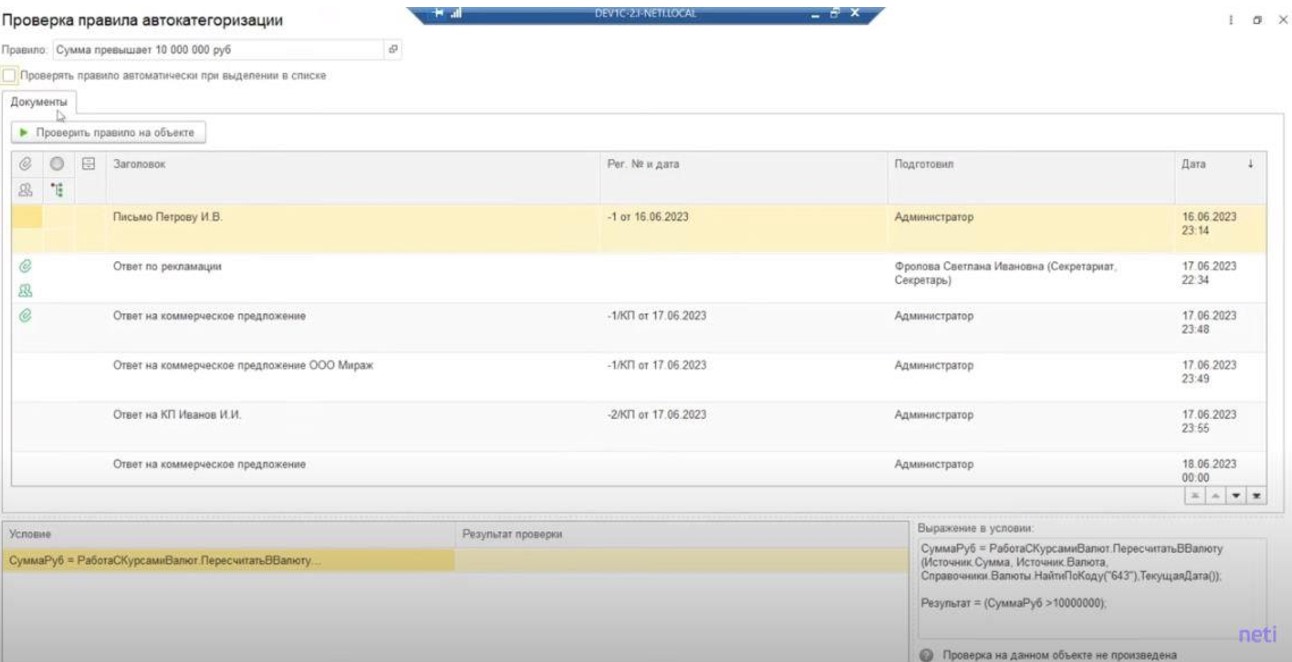Open the Документы tab
1292x662 pixels.
pos(39,102)
